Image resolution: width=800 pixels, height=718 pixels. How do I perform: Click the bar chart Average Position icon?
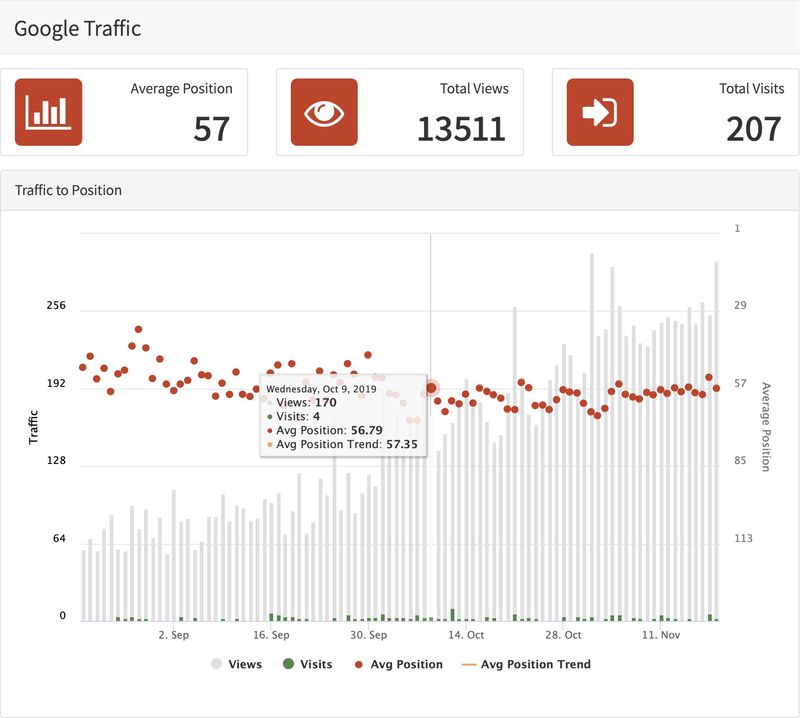48,112
